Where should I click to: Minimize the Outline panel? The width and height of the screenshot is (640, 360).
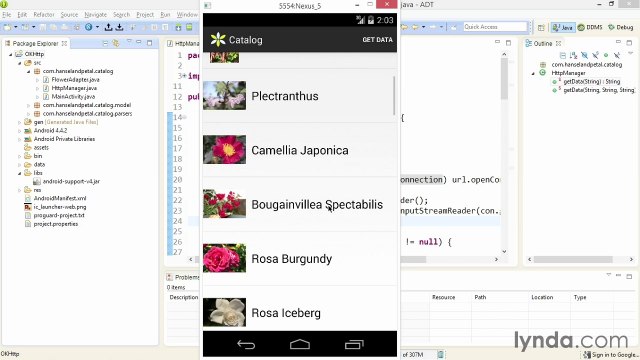pos(618,42)
